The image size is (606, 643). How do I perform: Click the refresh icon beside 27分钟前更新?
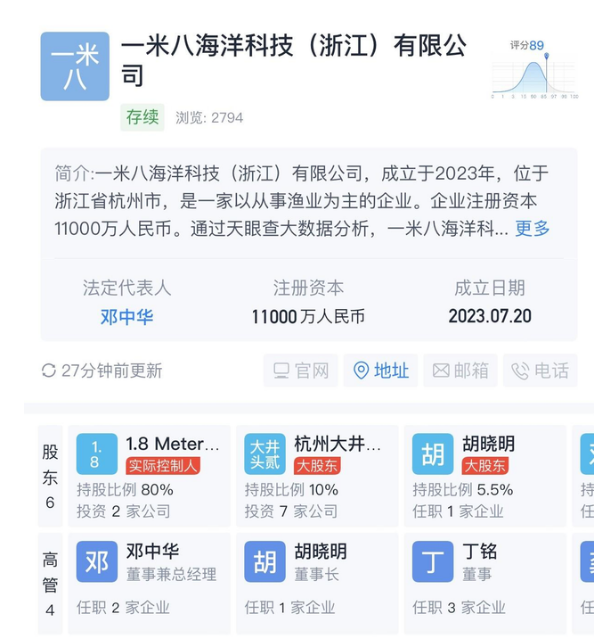(49, 371)
